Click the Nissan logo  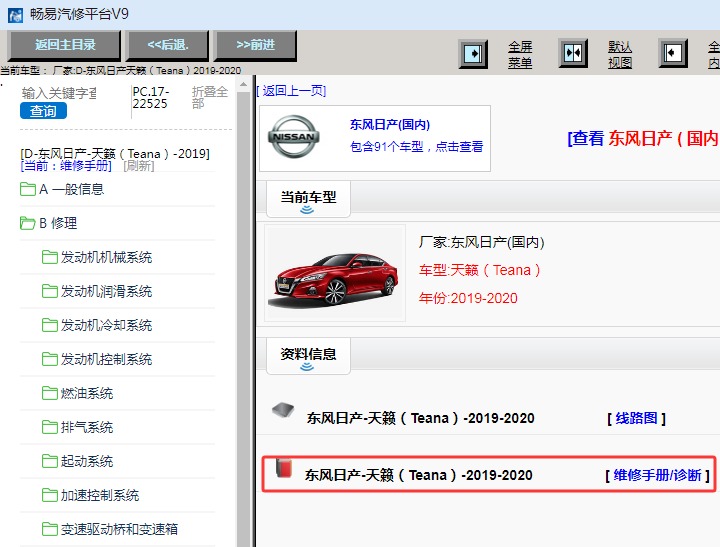(x=294, y=136)
